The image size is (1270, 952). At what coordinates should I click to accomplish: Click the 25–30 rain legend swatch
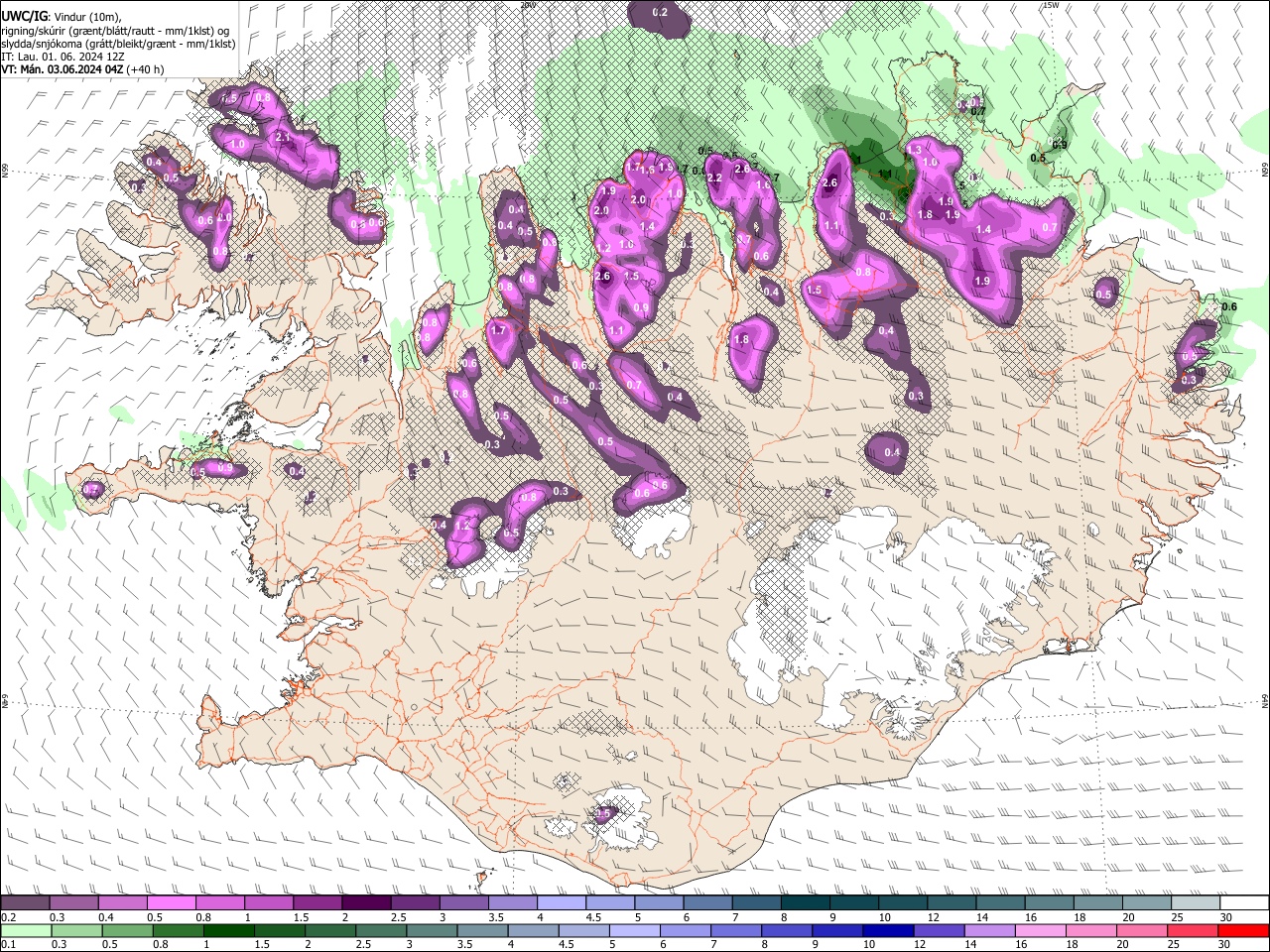[x=1194, y=930]
